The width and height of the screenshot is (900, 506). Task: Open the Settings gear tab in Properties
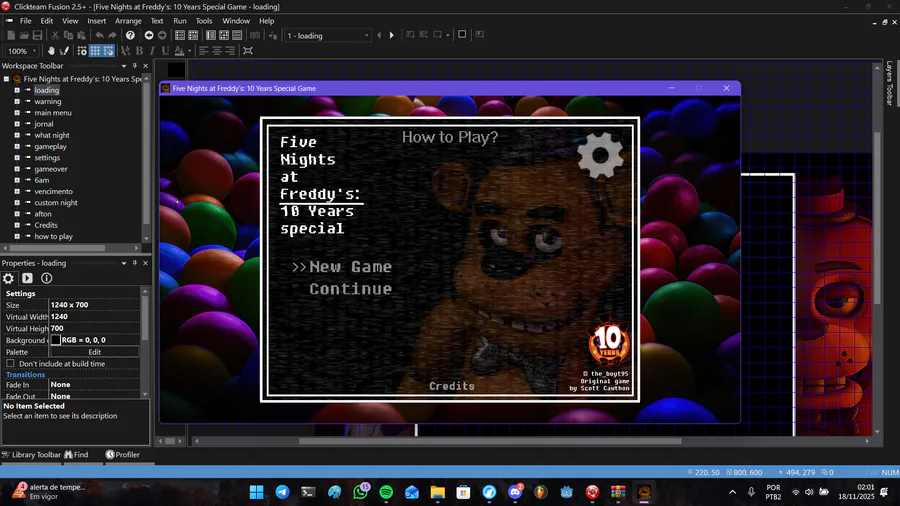pos(8,278)
